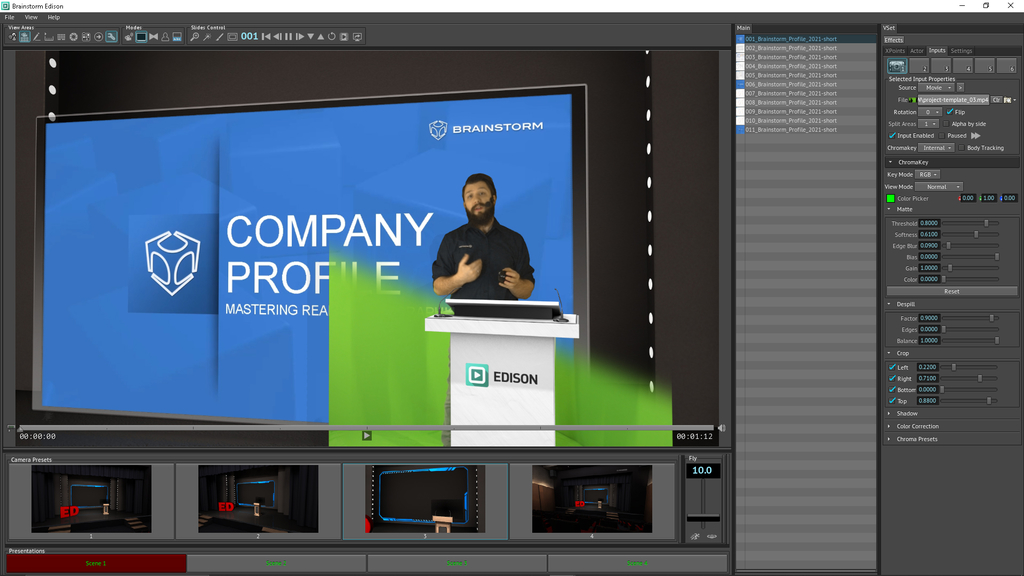Open the Chromakey Internal dropdown
Viewport: 1024px width, 576px height.
[x=936, y=148]
